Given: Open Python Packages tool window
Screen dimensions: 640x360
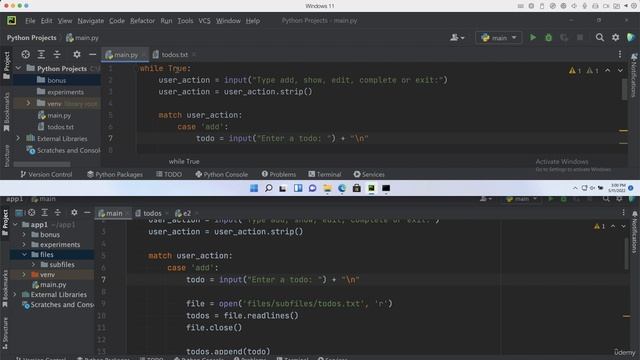Looking at the screenshot, I should point(115,174).
